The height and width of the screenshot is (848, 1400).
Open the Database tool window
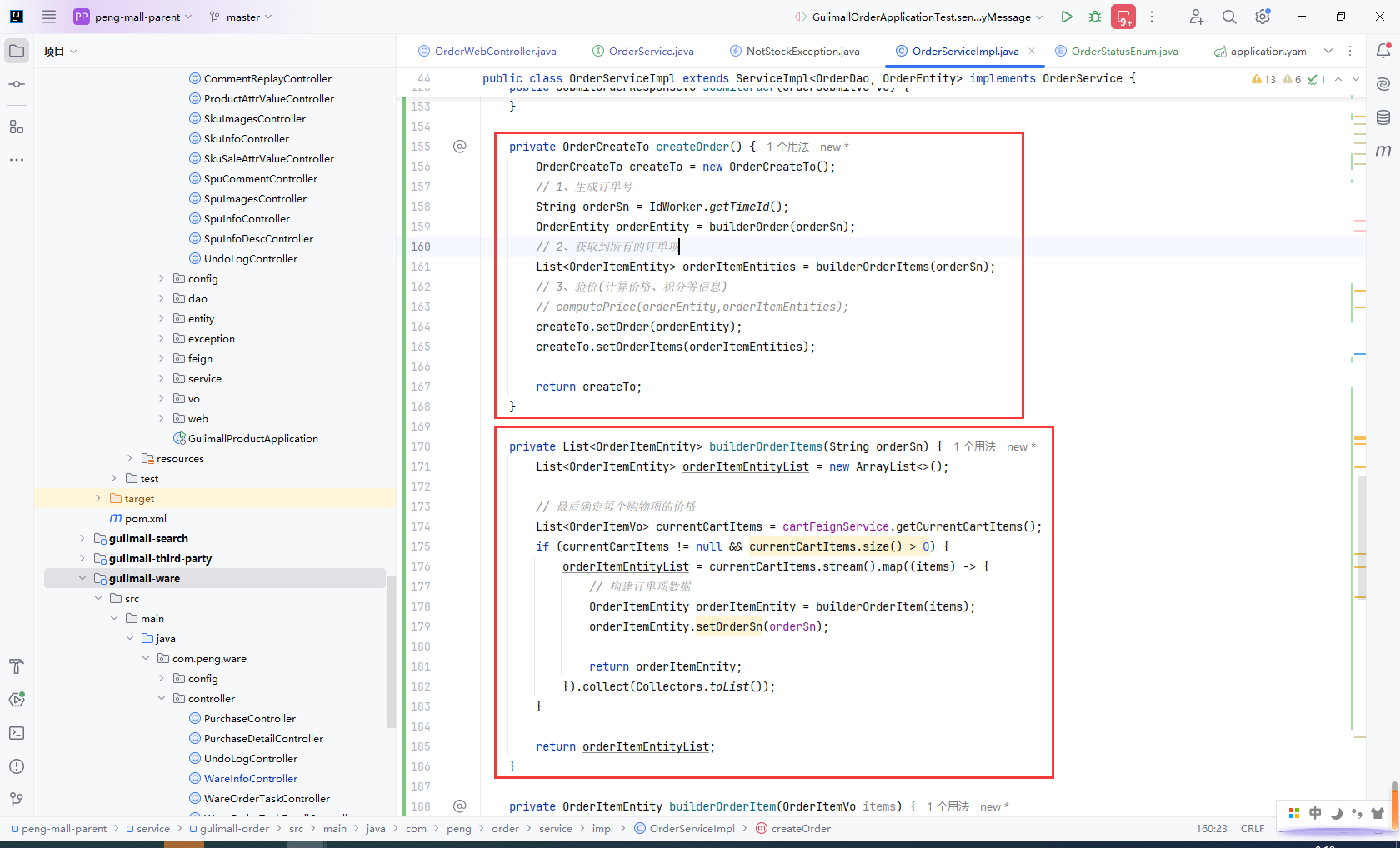tap(1383, 117)
